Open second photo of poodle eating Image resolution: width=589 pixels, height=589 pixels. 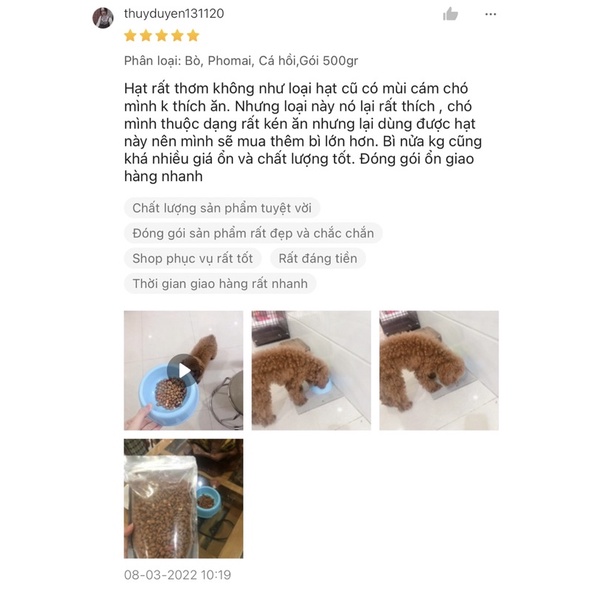click(x=311, y=370)
